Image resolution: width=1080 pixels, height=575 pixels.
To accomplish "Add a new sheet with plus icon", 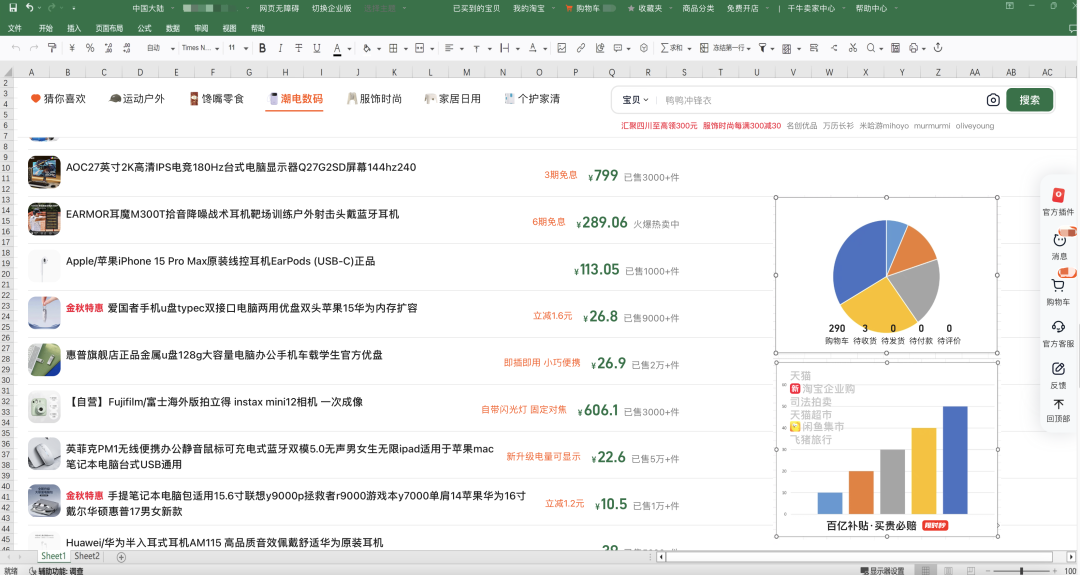I will (121, 556).
